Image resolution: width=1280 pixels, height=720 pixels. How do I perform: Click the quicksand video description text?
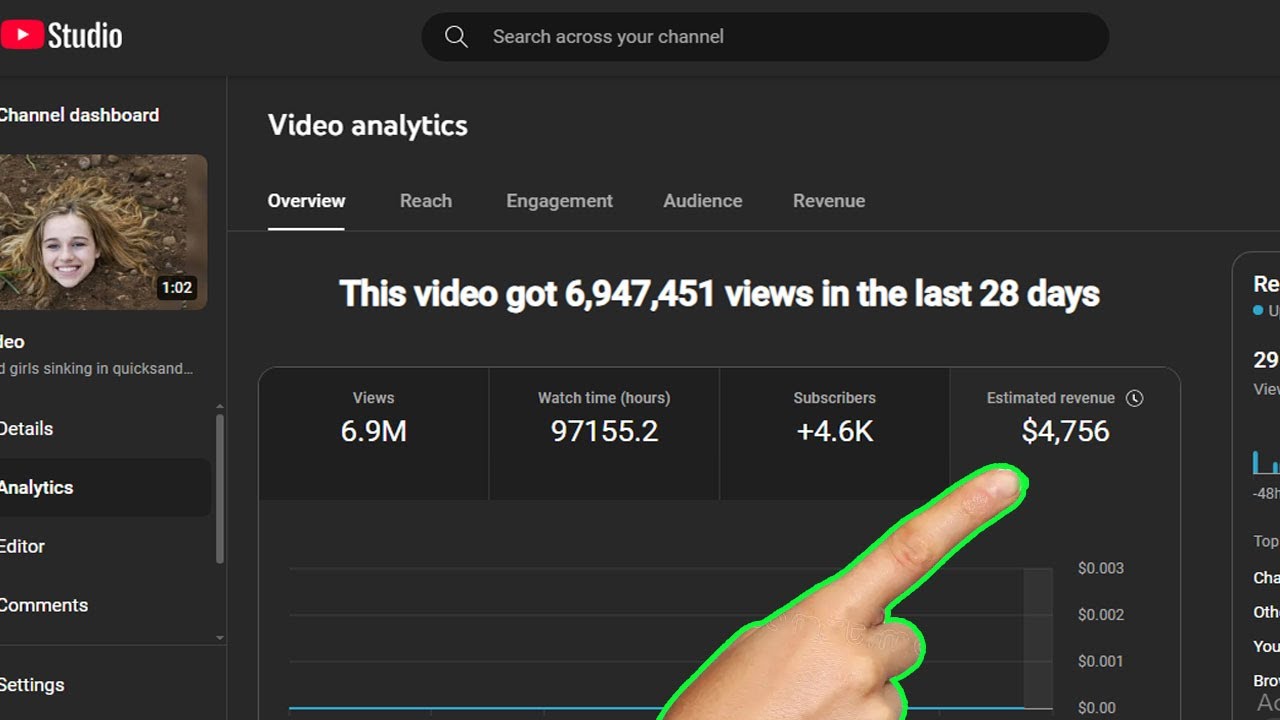tap(96, 369)
